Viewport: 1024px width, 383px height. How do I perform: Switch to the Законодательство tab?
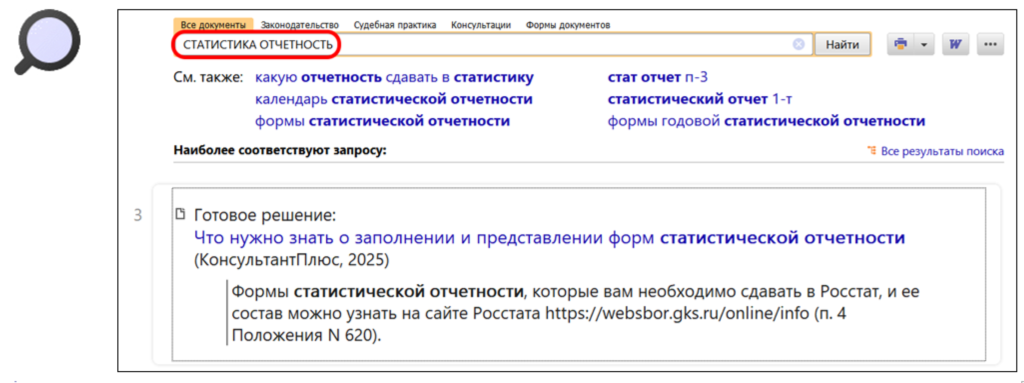(300, 25)
